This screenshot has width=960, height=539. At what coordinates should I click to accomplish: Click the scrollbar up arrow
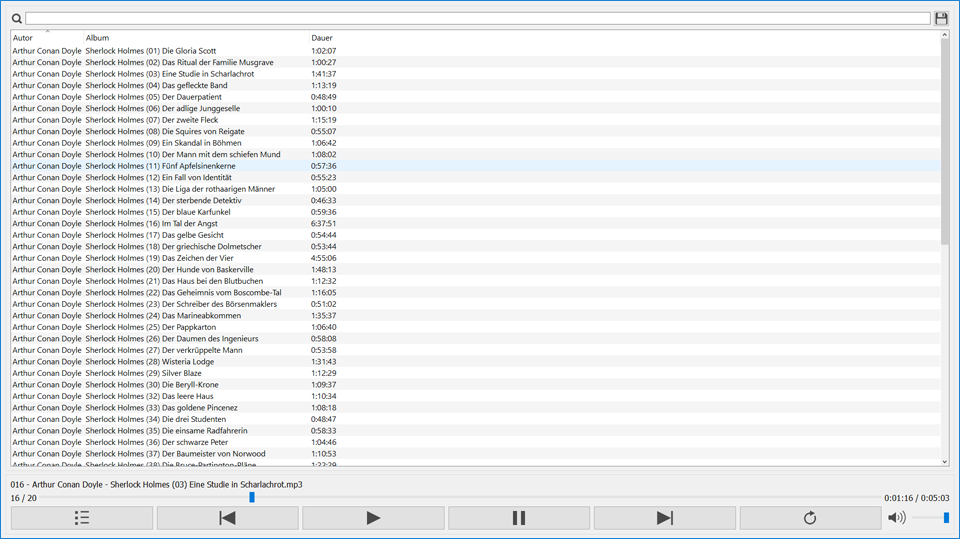945,35
